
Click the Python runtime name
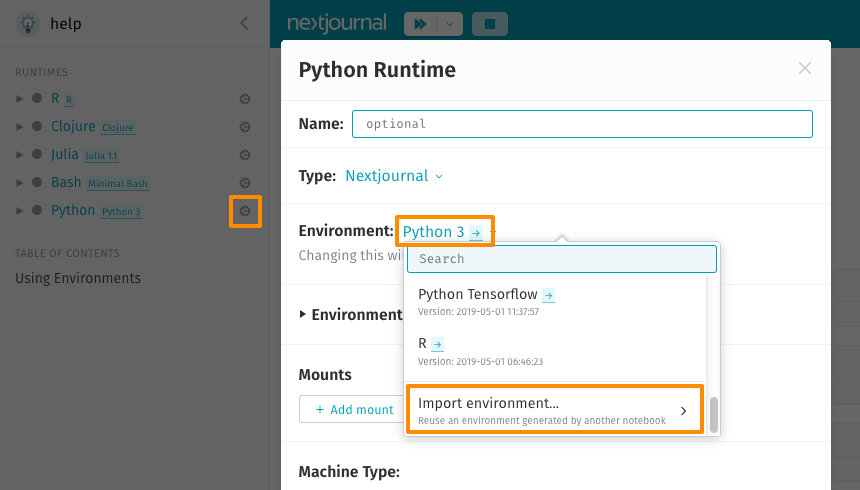pos(73,210)
